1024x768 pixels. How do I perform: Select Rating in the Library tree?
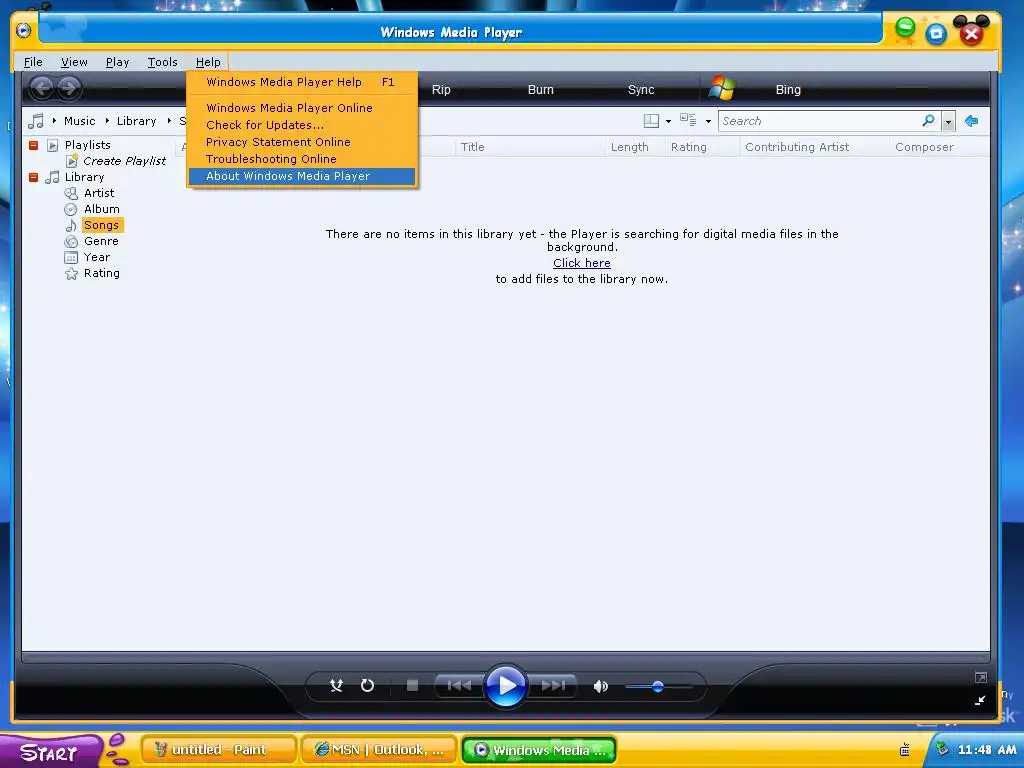click(x=101, y=273)
